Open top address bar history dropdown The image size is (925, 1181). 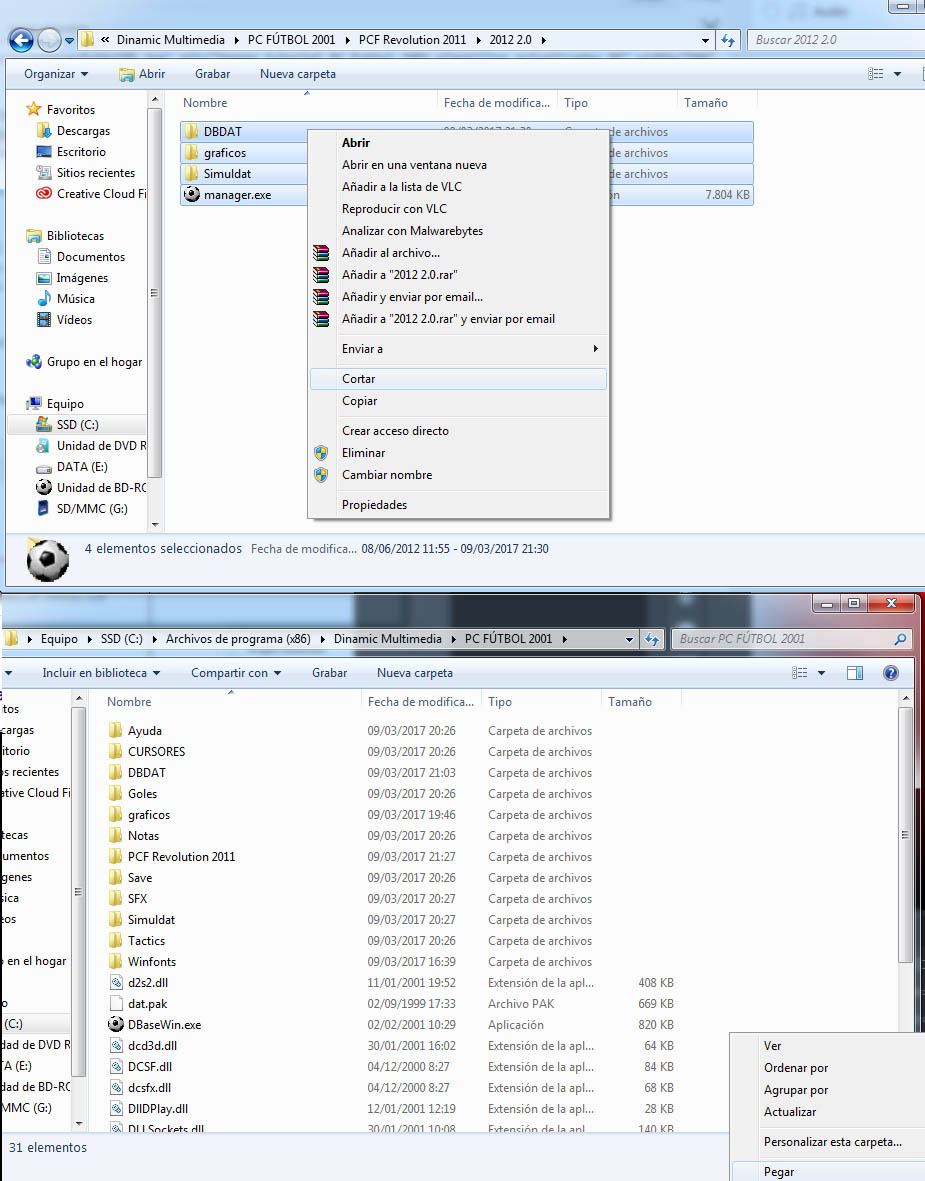(705, 40)
